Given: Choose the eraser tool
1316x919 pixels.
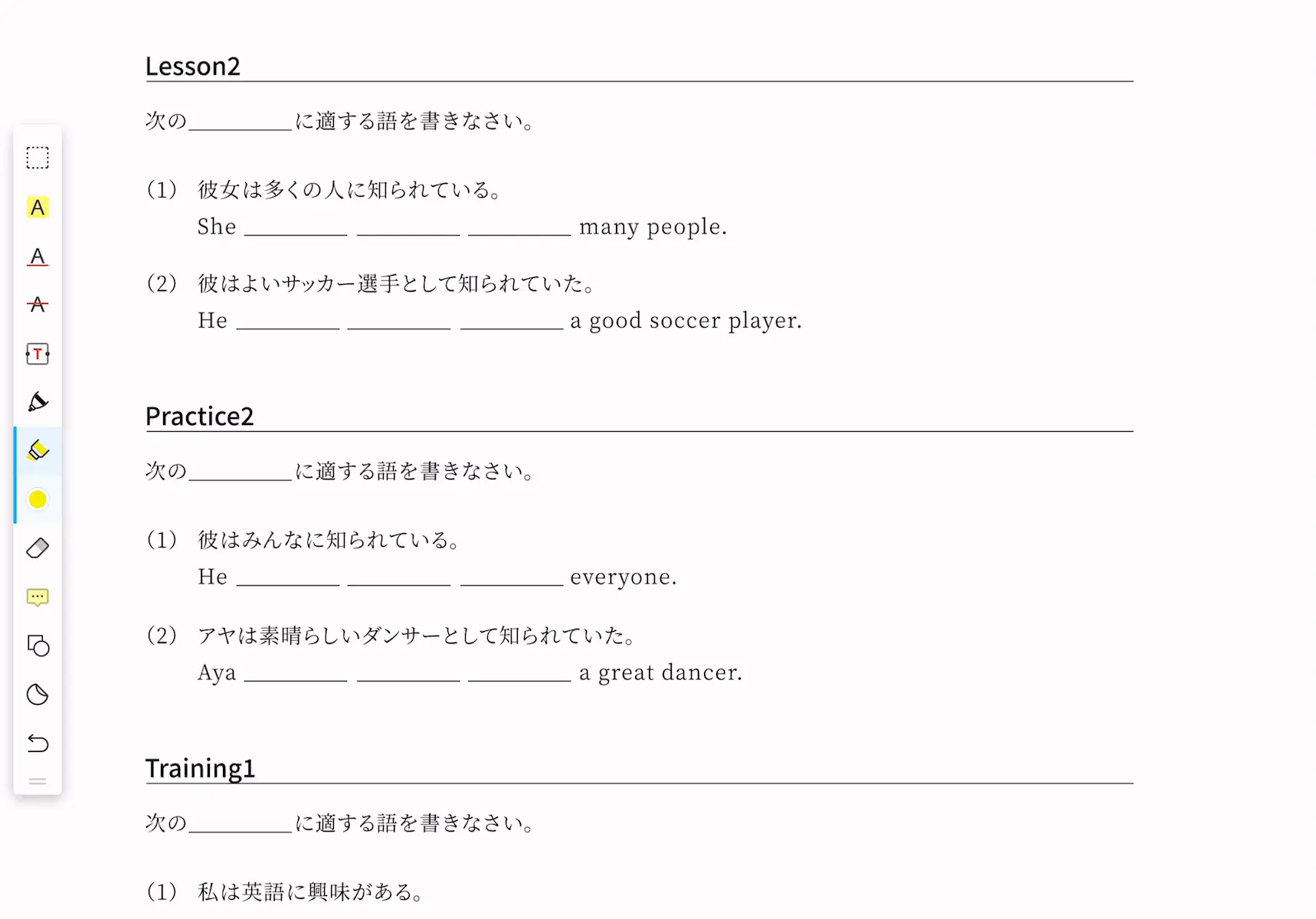Looking at the screenshot, I should (x=38, y=548).
